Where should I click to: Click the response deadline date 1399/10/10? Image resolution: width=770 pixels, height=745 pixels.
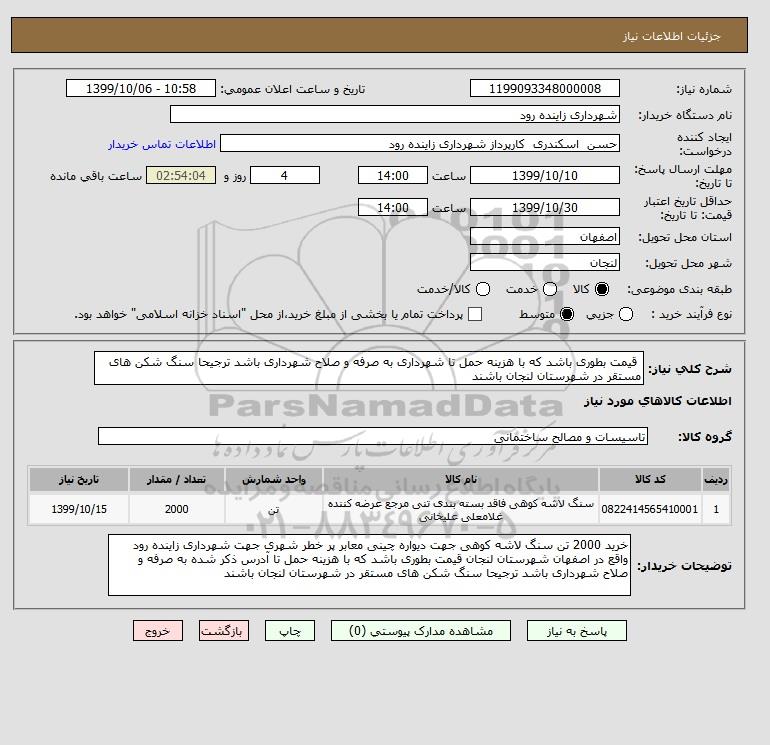click(x=545, y=175)
